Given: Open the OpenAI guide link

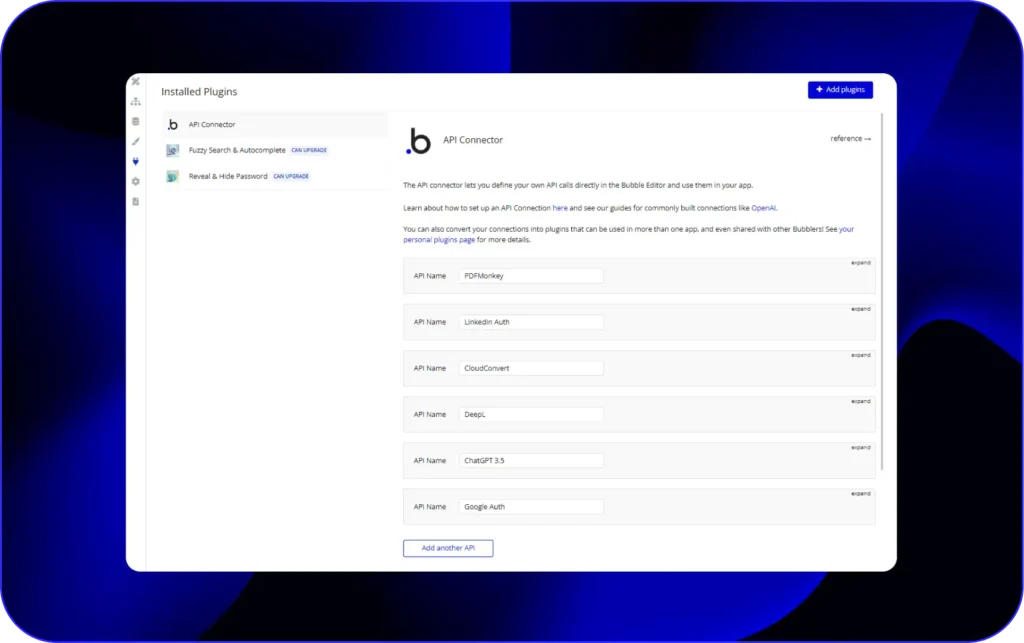Looking at the screenshot, I should click(763, 208).
